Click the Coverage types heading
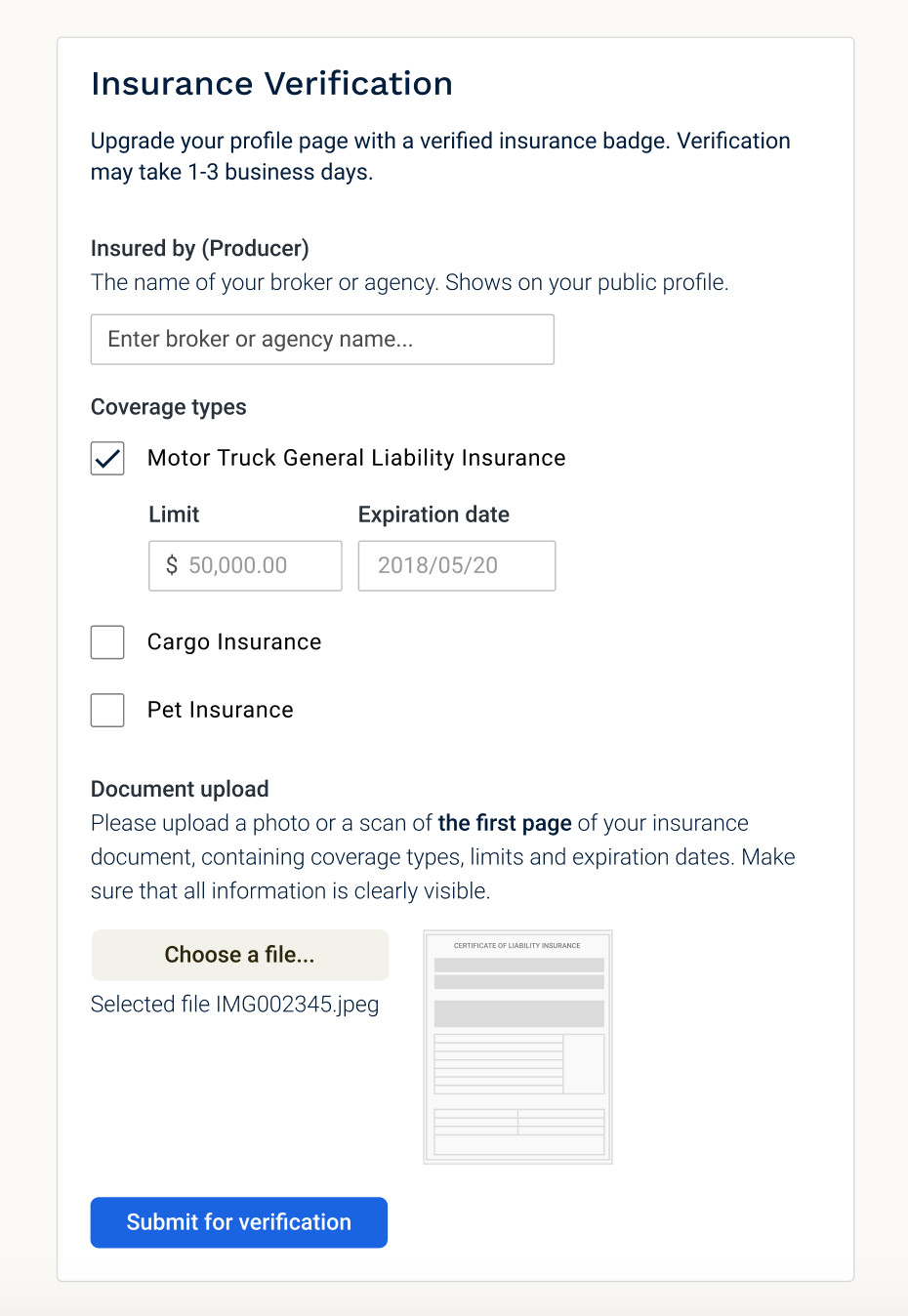 click(x=169, y=407)
